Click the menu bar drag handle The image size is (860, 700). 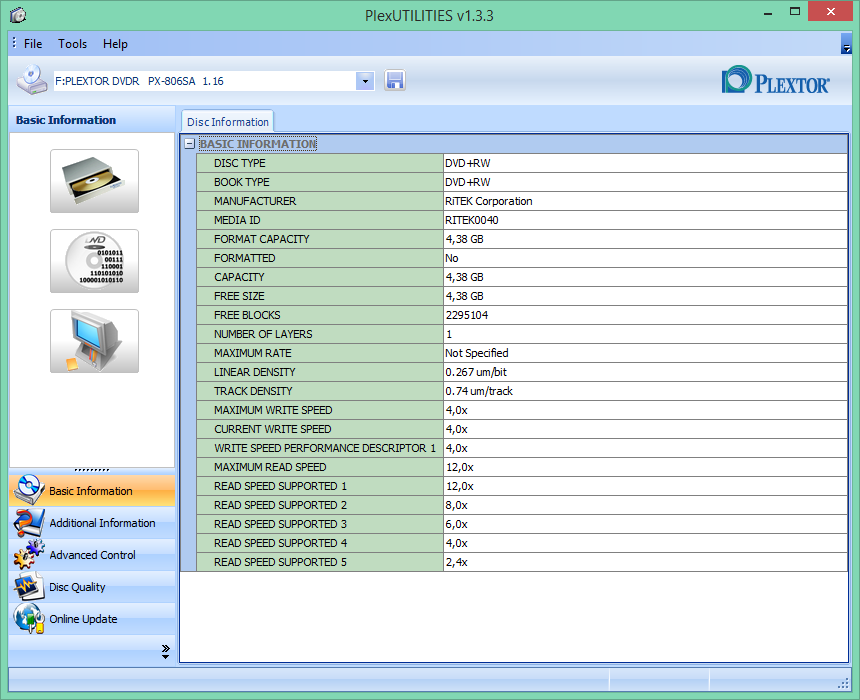pyautogui.click(x=14, y=43)
